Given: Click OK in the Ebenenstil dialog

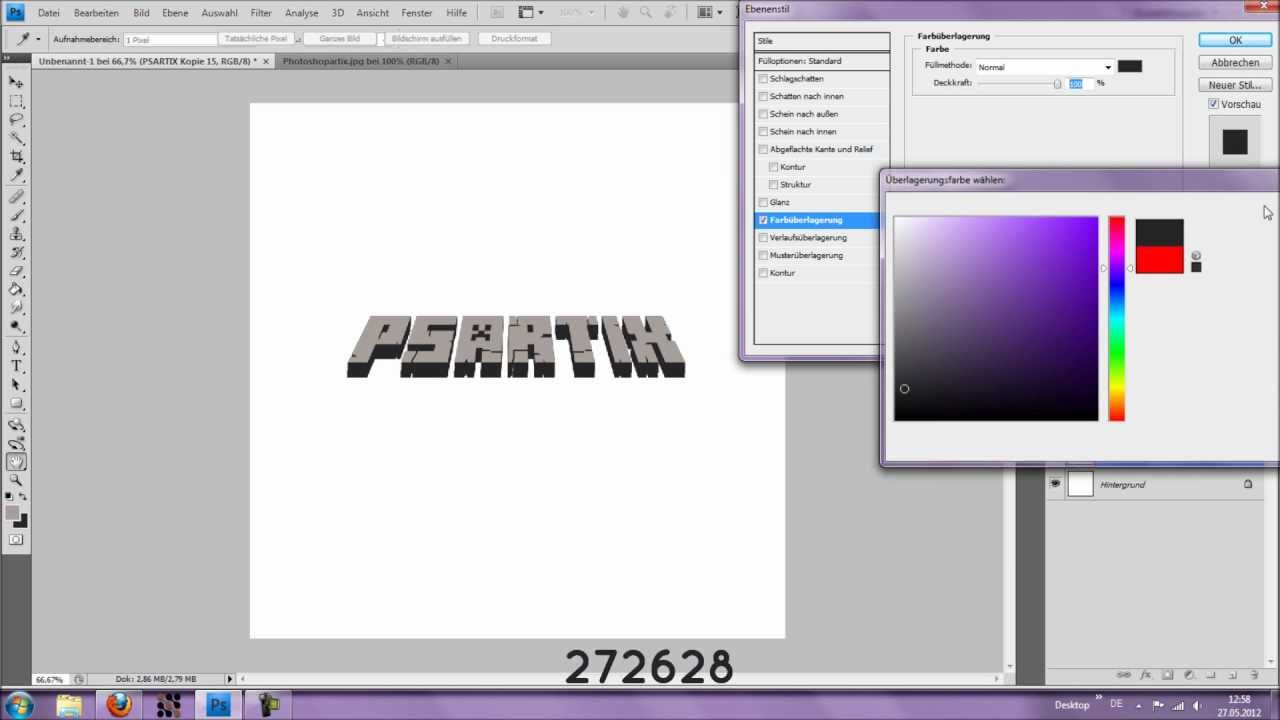Looking at the screenshot, I should (1235, 40).
